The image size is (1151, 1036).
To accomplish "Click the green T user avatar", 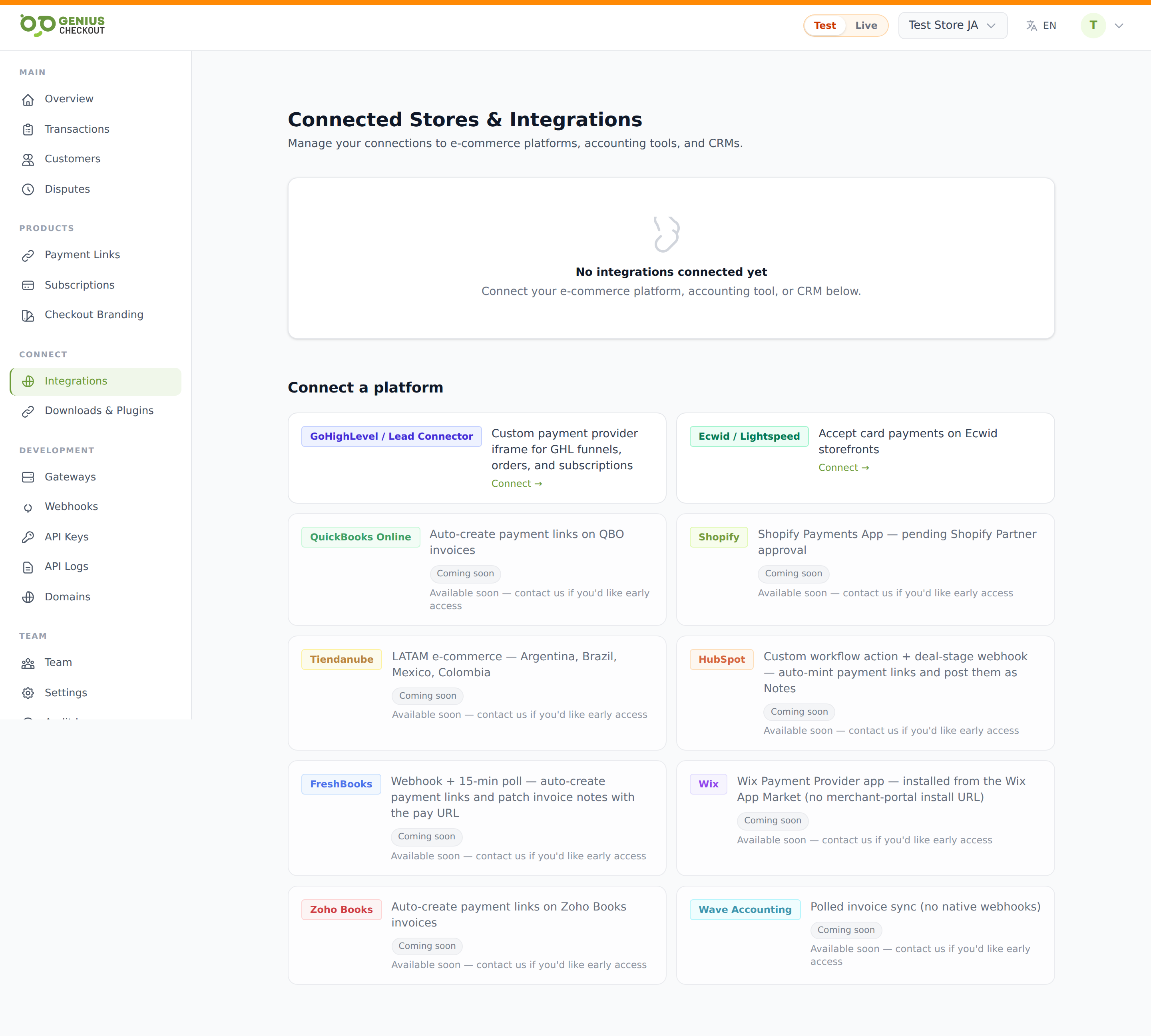I will click(x=1093, y=25).
